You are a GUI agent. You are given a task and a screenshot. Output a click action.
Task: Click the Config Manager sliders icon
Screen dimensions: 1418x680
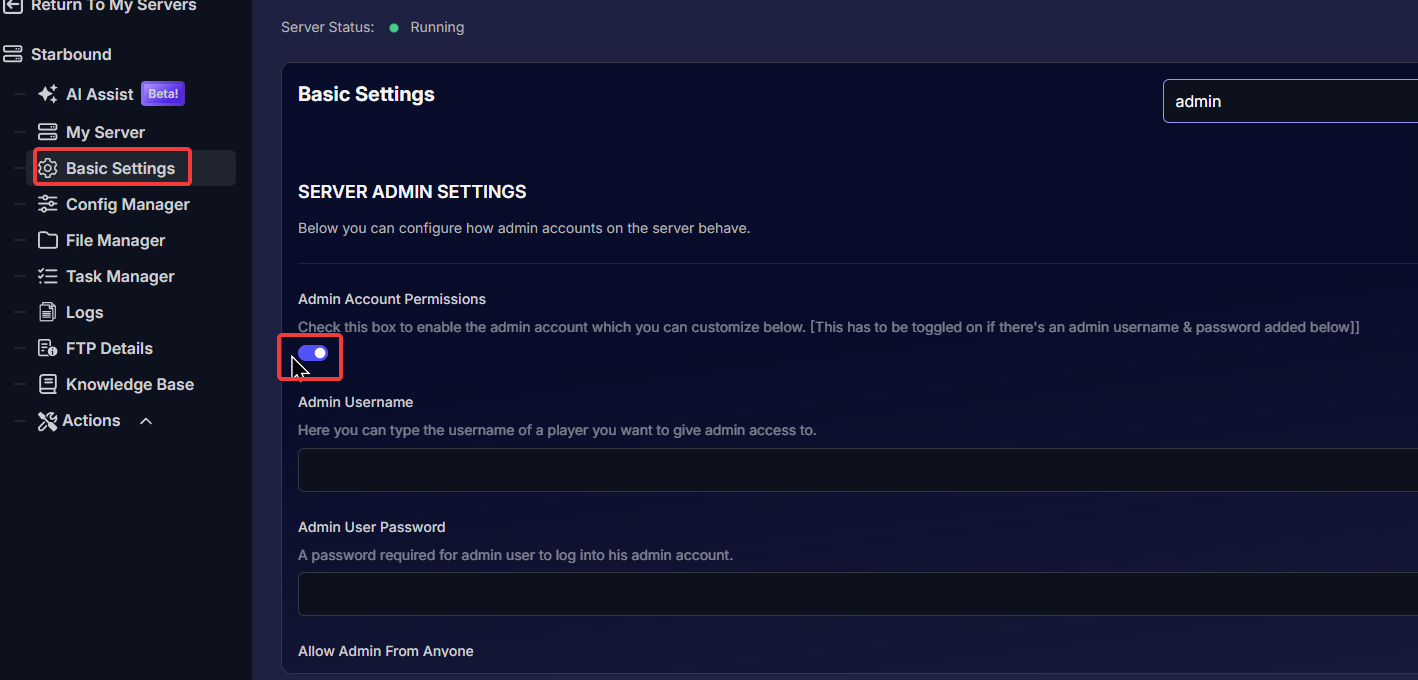point(47,204)
